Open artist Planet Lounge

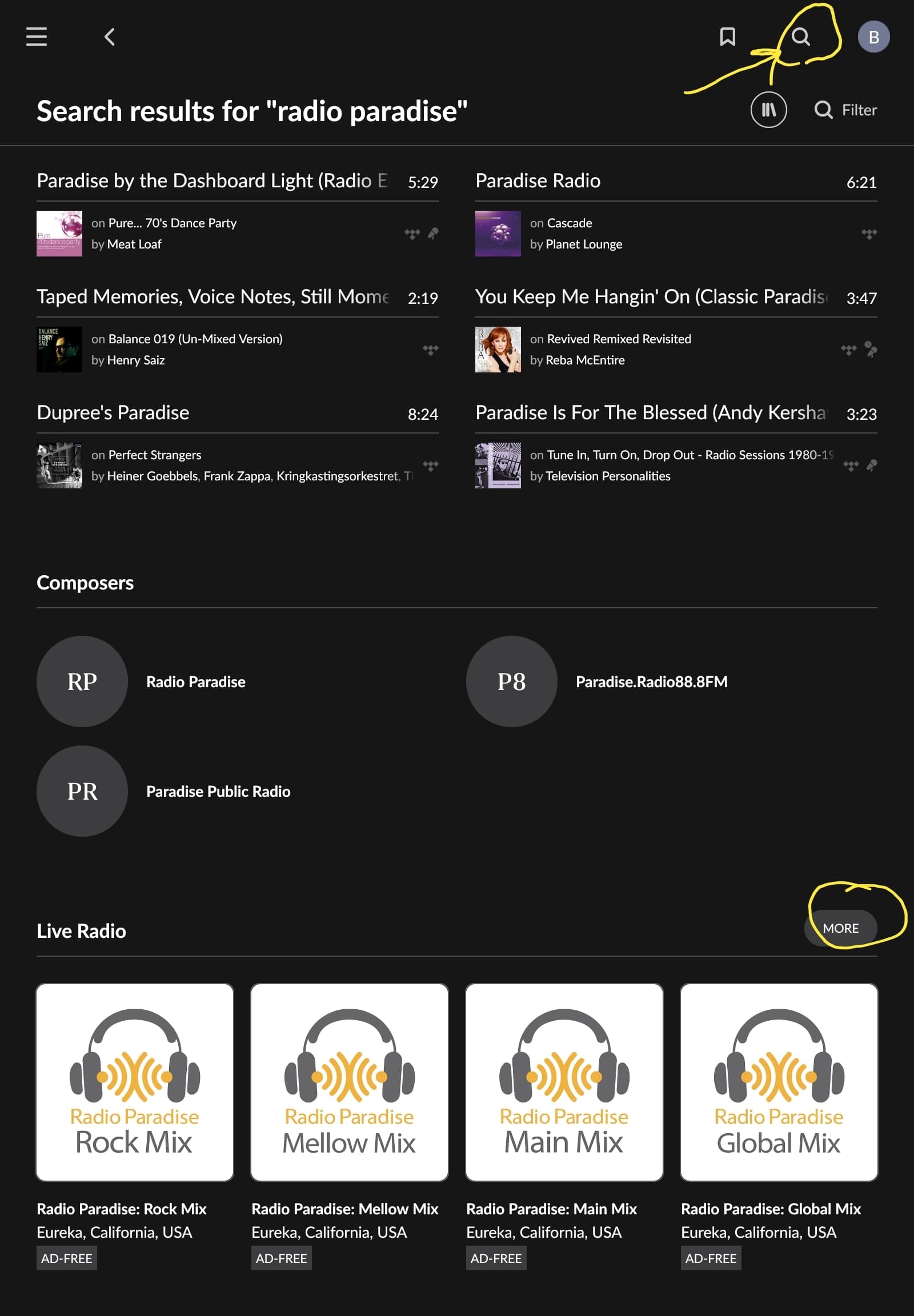point(584,244)
